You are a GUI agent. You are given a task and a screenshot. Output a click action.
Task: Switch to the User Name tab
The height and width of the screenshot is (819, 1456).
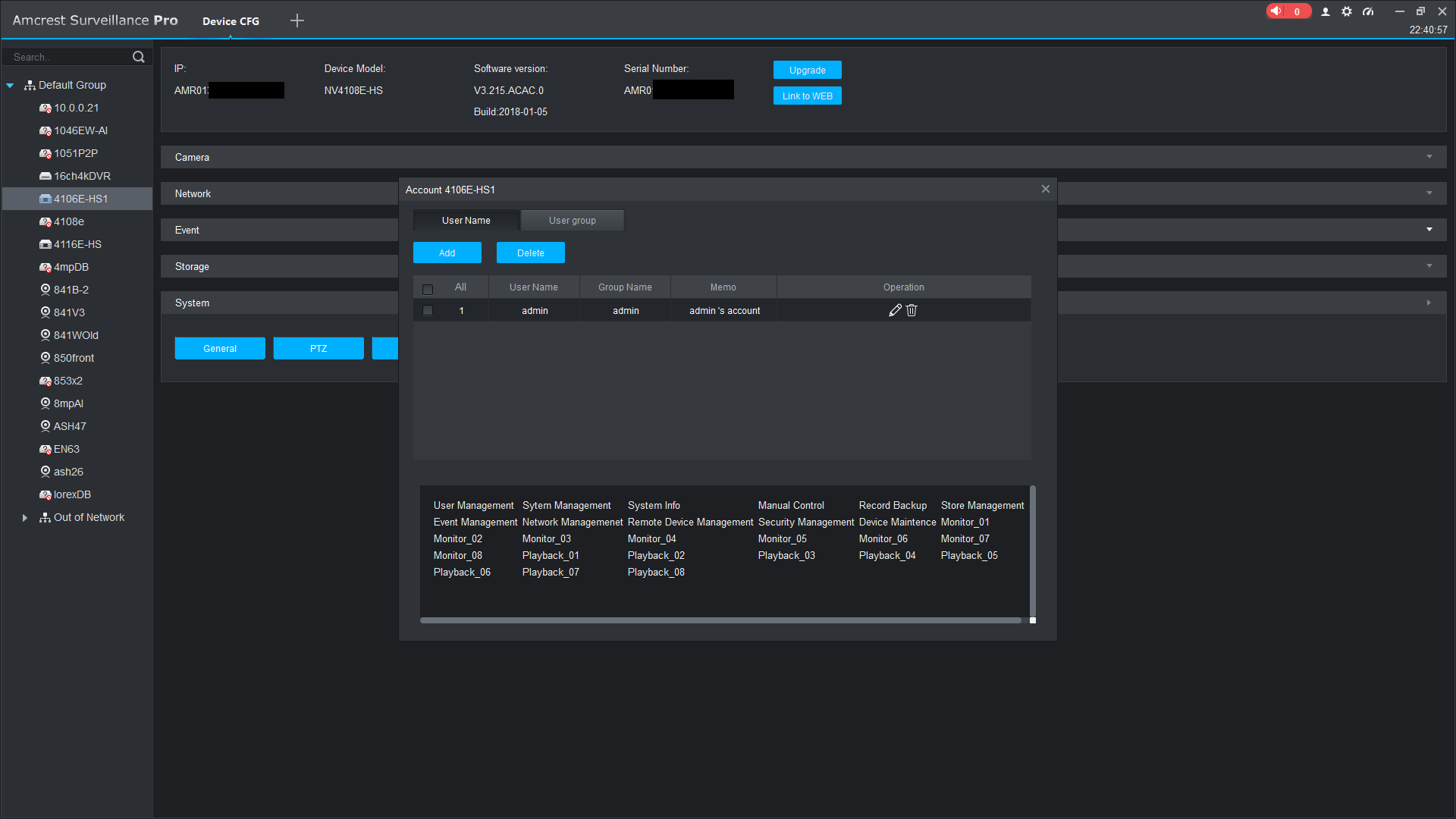tap(466, 221)
